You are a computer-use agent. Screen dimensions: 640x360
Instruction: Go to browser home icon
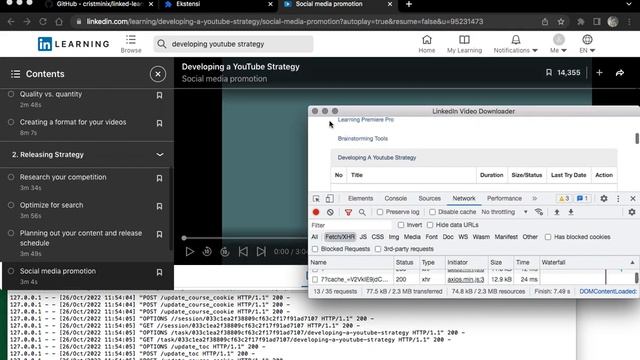[x=59, y=22]
